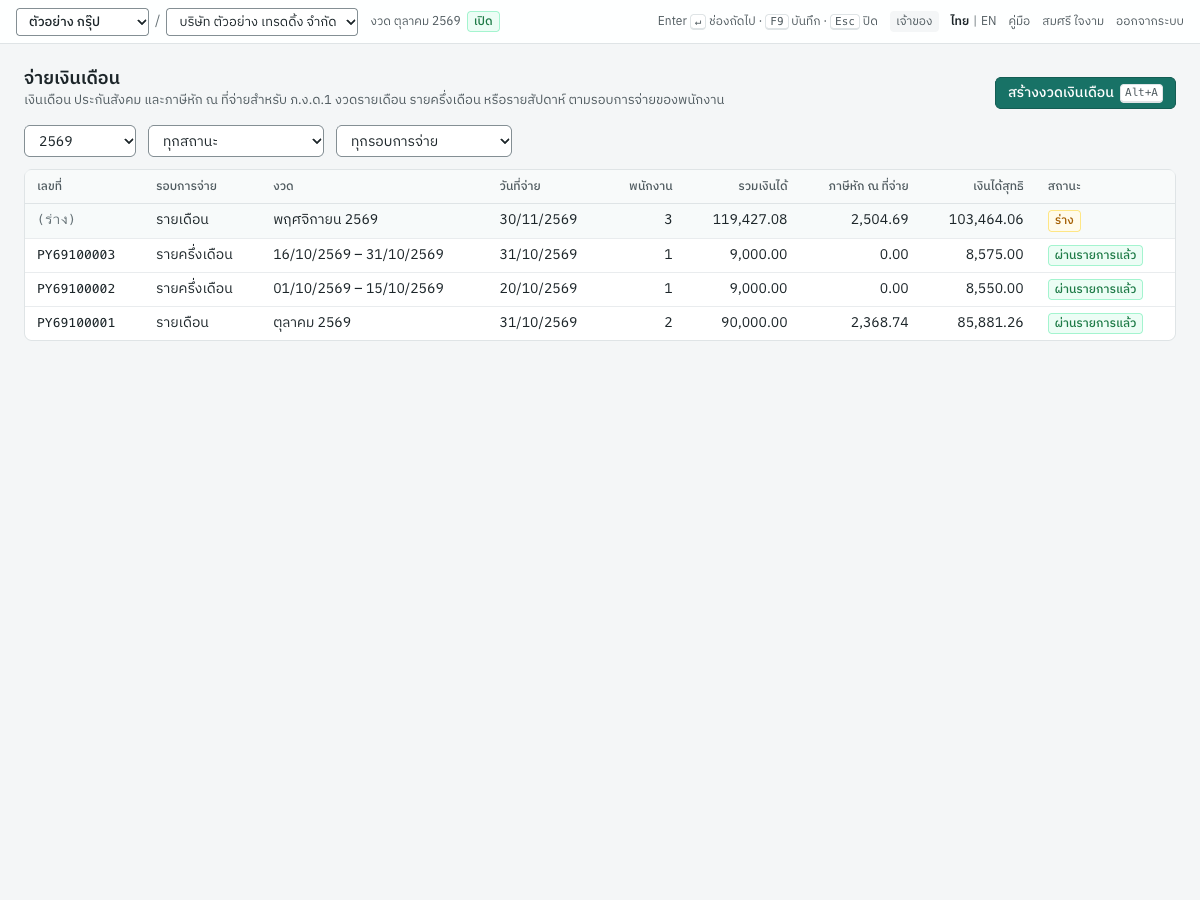Open the ตัวอย่าง กรุ๊ป group dropdown
This screenshot has width=1200, height=900.
tap(82, 22)
